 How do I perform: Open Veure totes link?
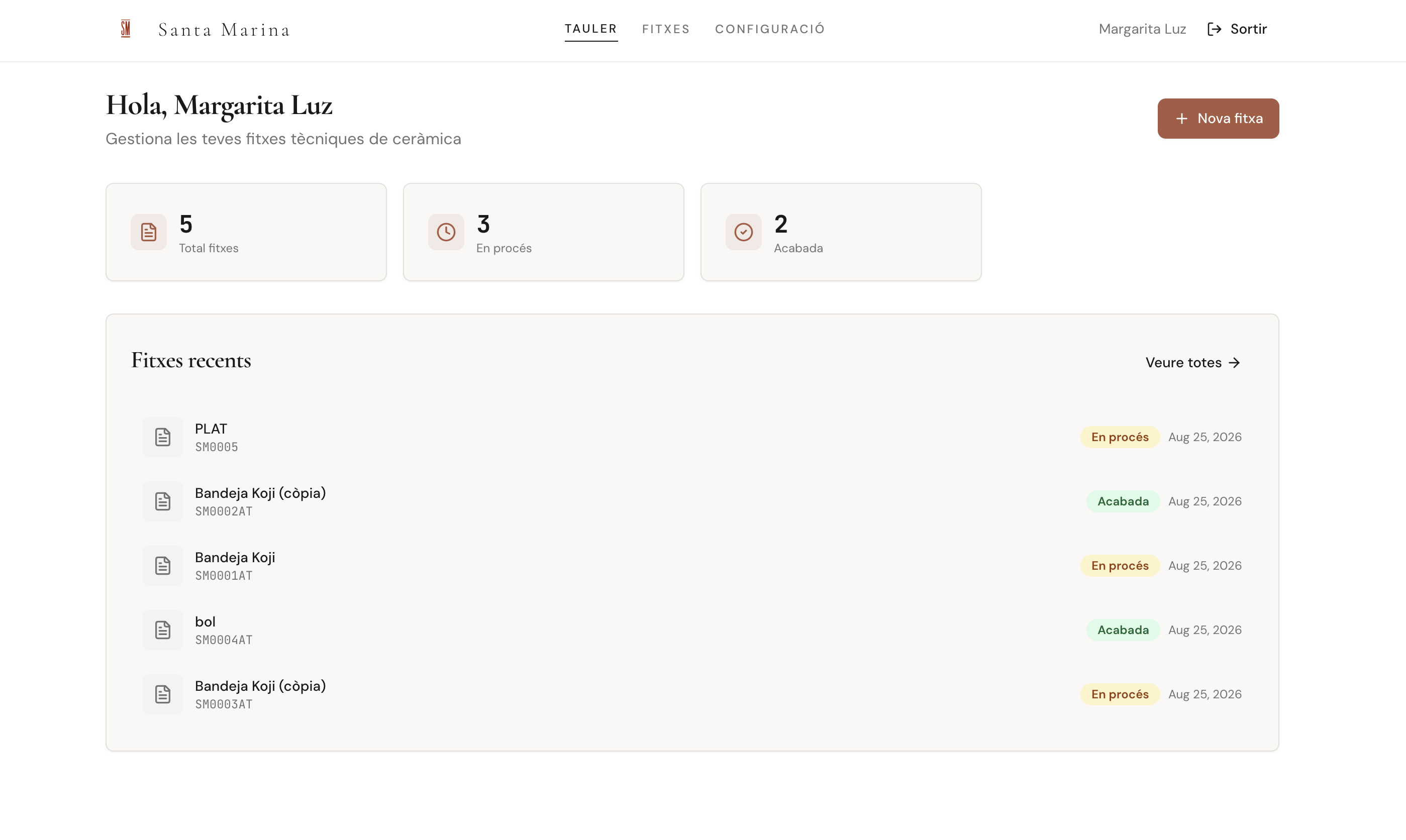[1193, 363]
